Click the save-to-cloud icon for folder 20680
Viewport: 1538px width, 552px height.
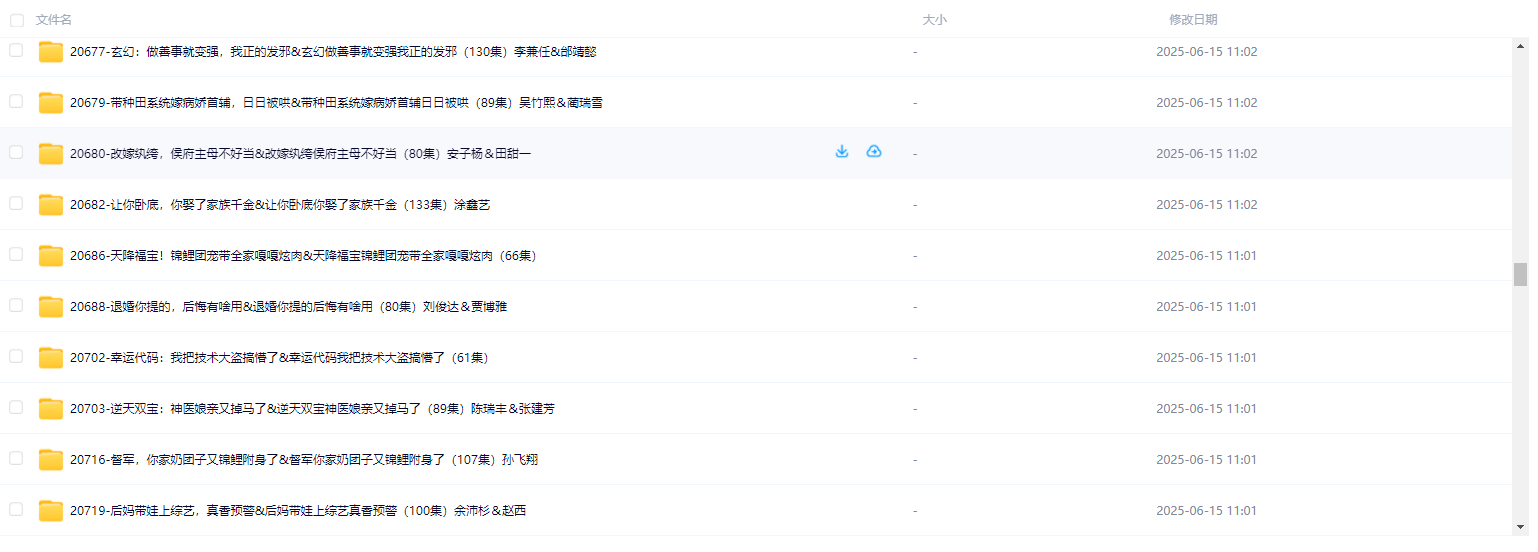click(874, 152)
